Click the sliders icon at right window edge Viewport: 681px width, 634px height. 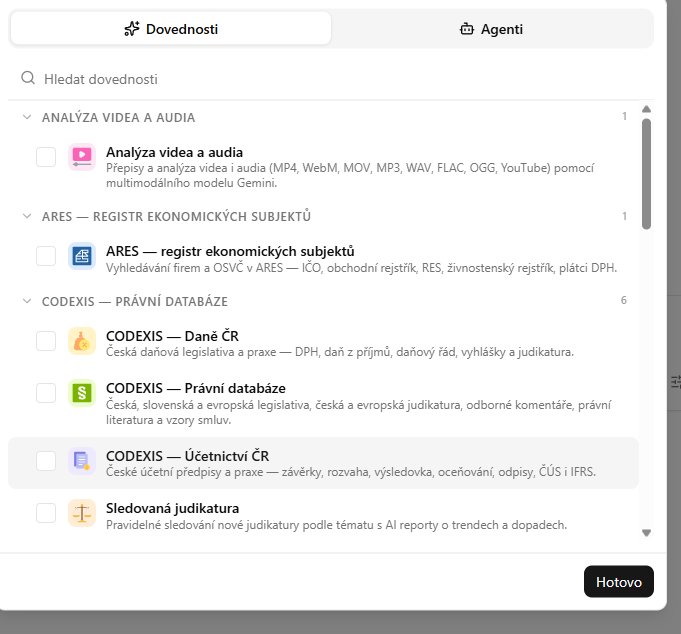(x=676, y=382)
